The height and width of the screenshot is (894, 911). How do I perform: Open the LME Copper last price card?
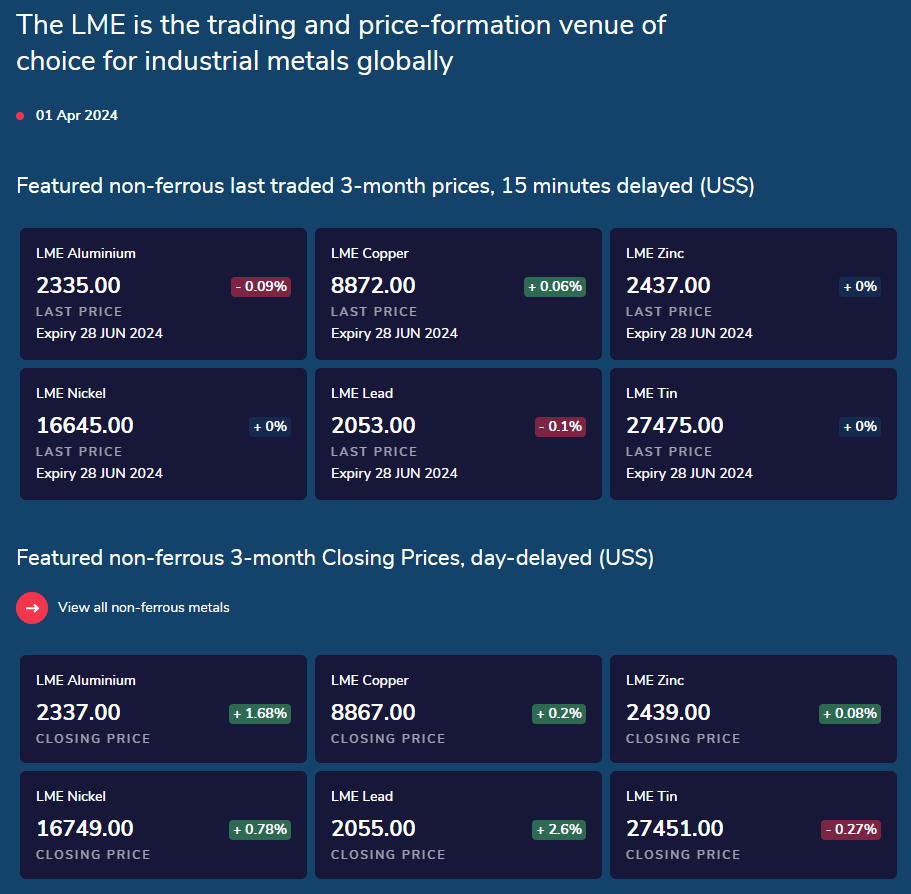click(458, 294)
